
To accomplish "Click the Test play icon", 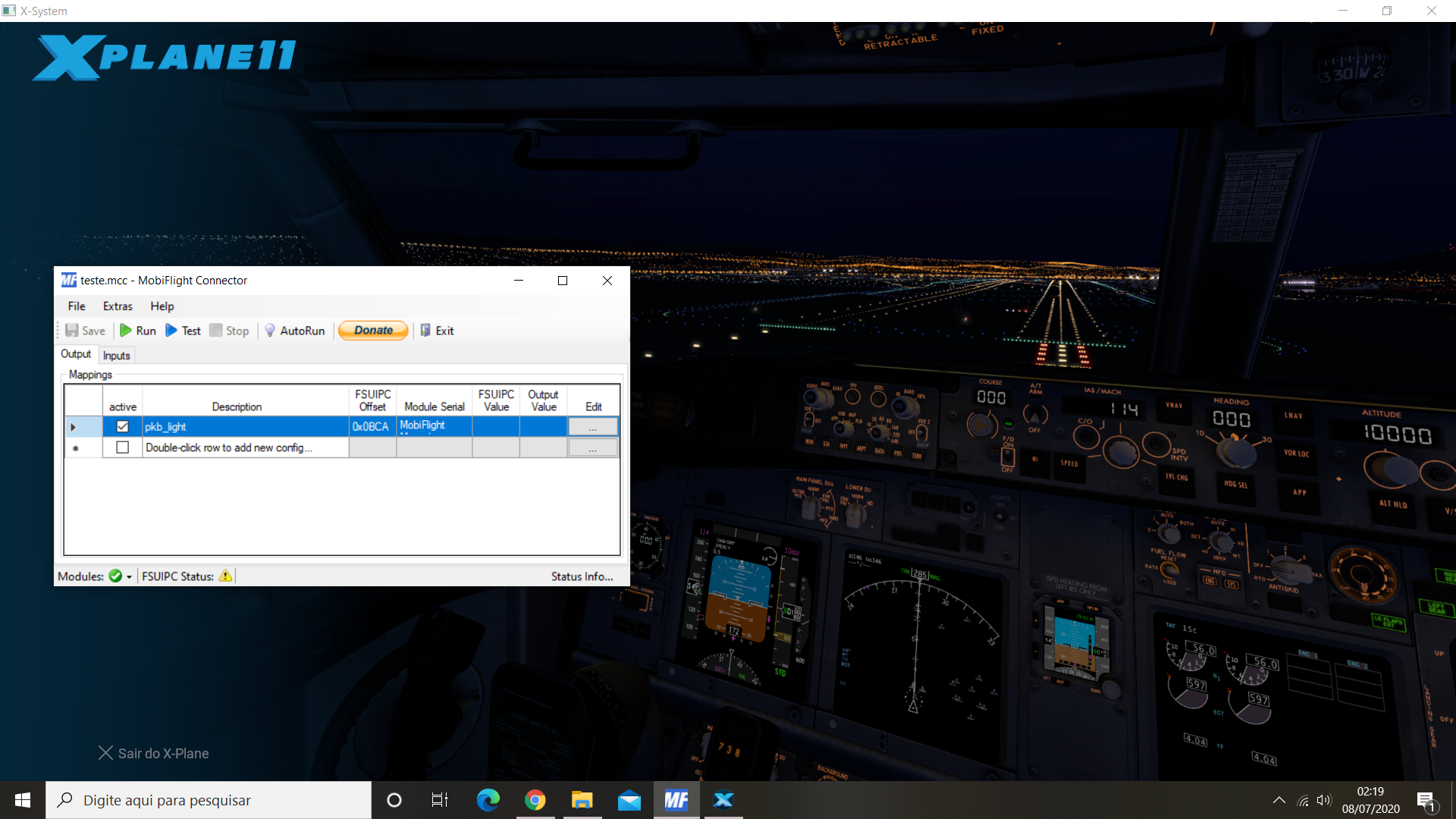I will 171,331.
